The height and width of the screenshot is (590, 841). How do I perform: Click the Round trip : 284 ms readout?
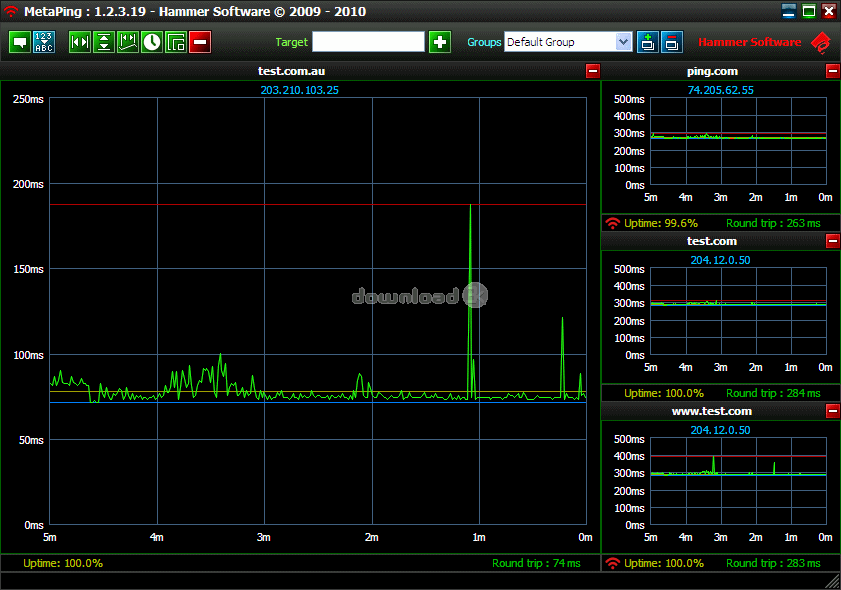click(x=773, y=393)
